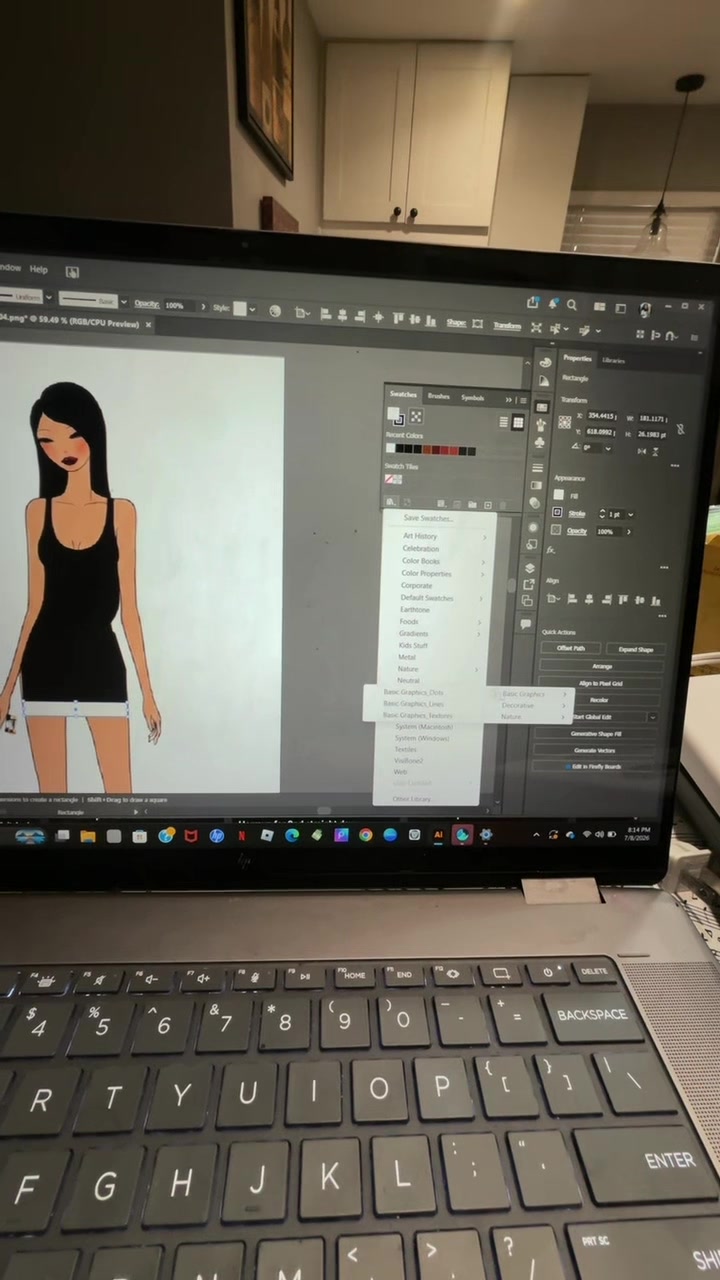Click the search magnifier icon at top right
This screenshot has width=720, height=1280.
tap(571, 305)
